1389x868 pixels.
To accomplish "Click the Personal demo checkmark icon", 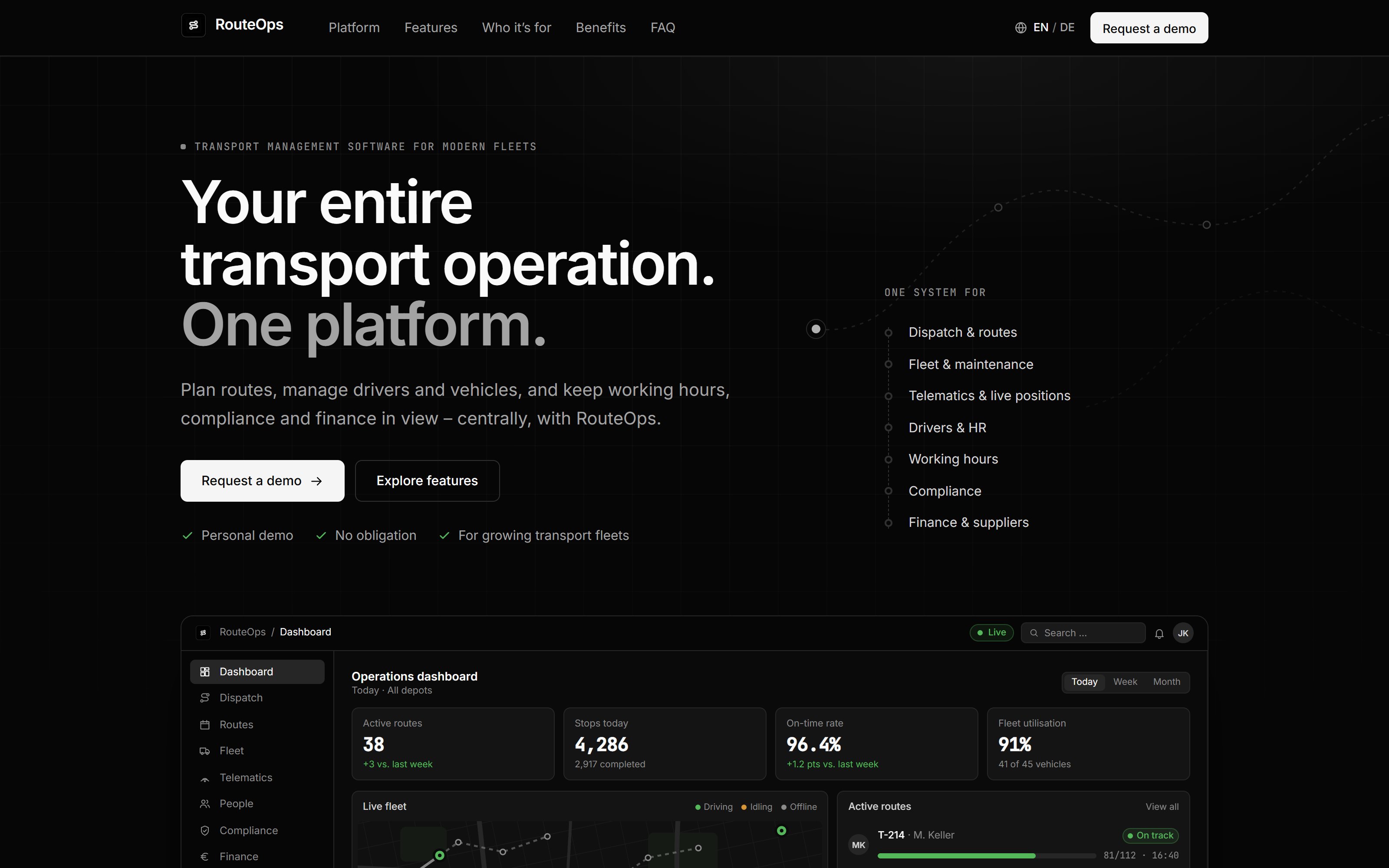I will [187, 536].
